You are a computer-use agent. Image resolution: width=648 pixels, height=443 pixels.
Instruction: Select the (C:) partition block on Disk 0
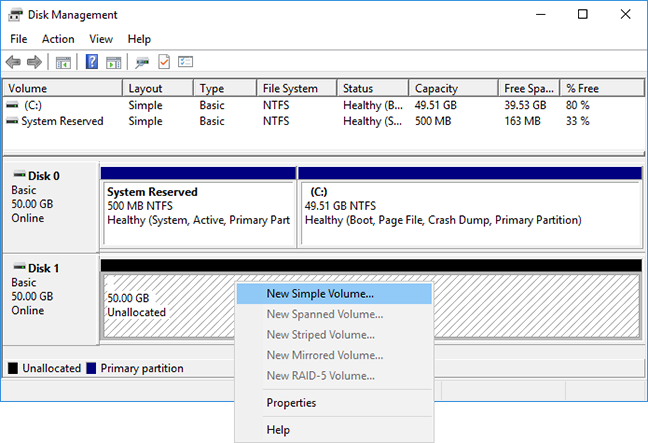tap(470, 207)
